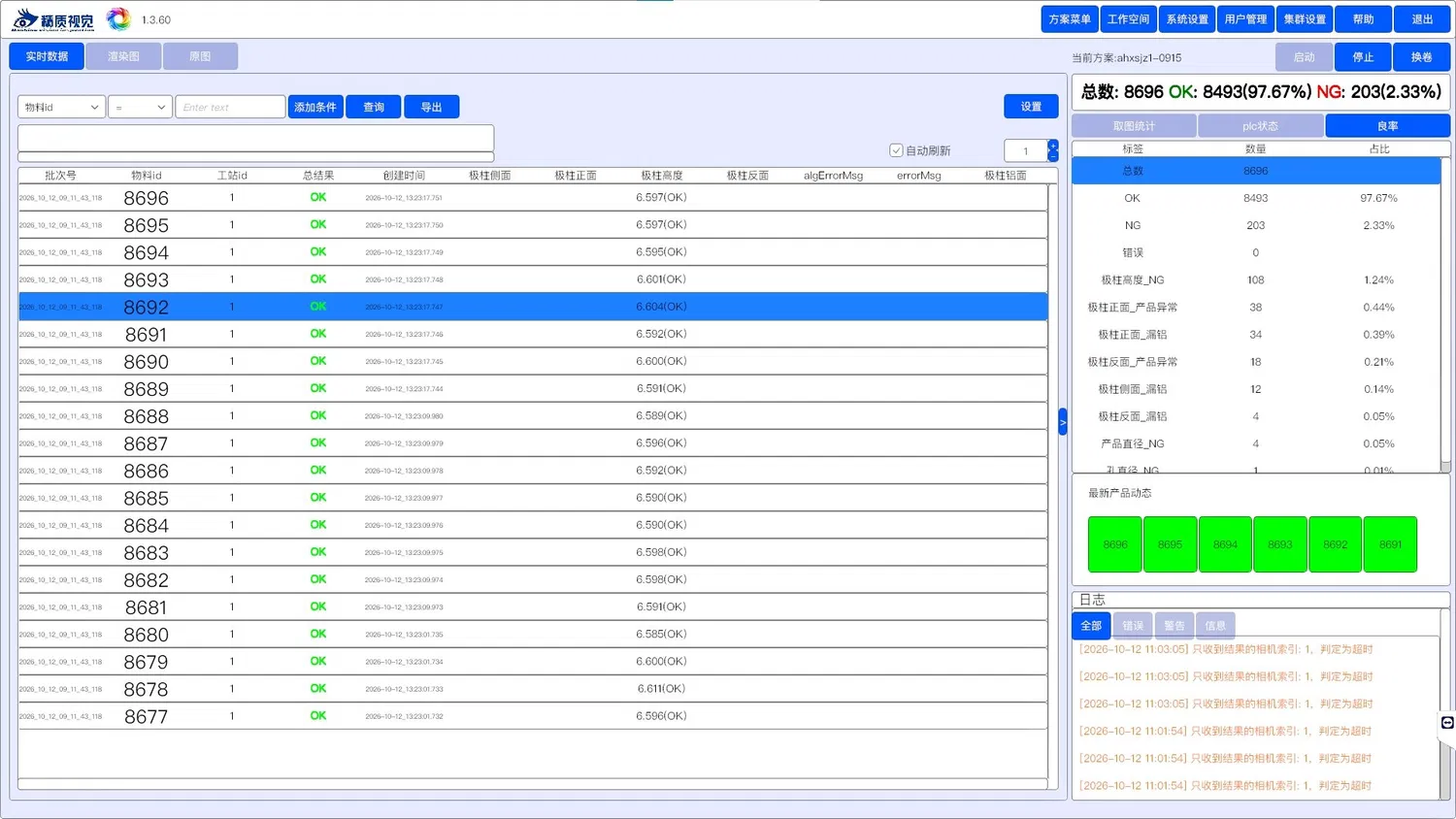
Task: Open the 系统设置 menu
Action: [1187, 19]
